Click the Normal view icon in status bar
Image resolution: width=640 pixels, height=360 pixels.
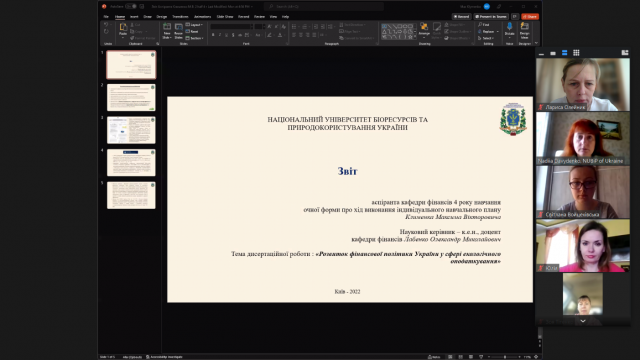pyautogui.click(x=451, y=357)
